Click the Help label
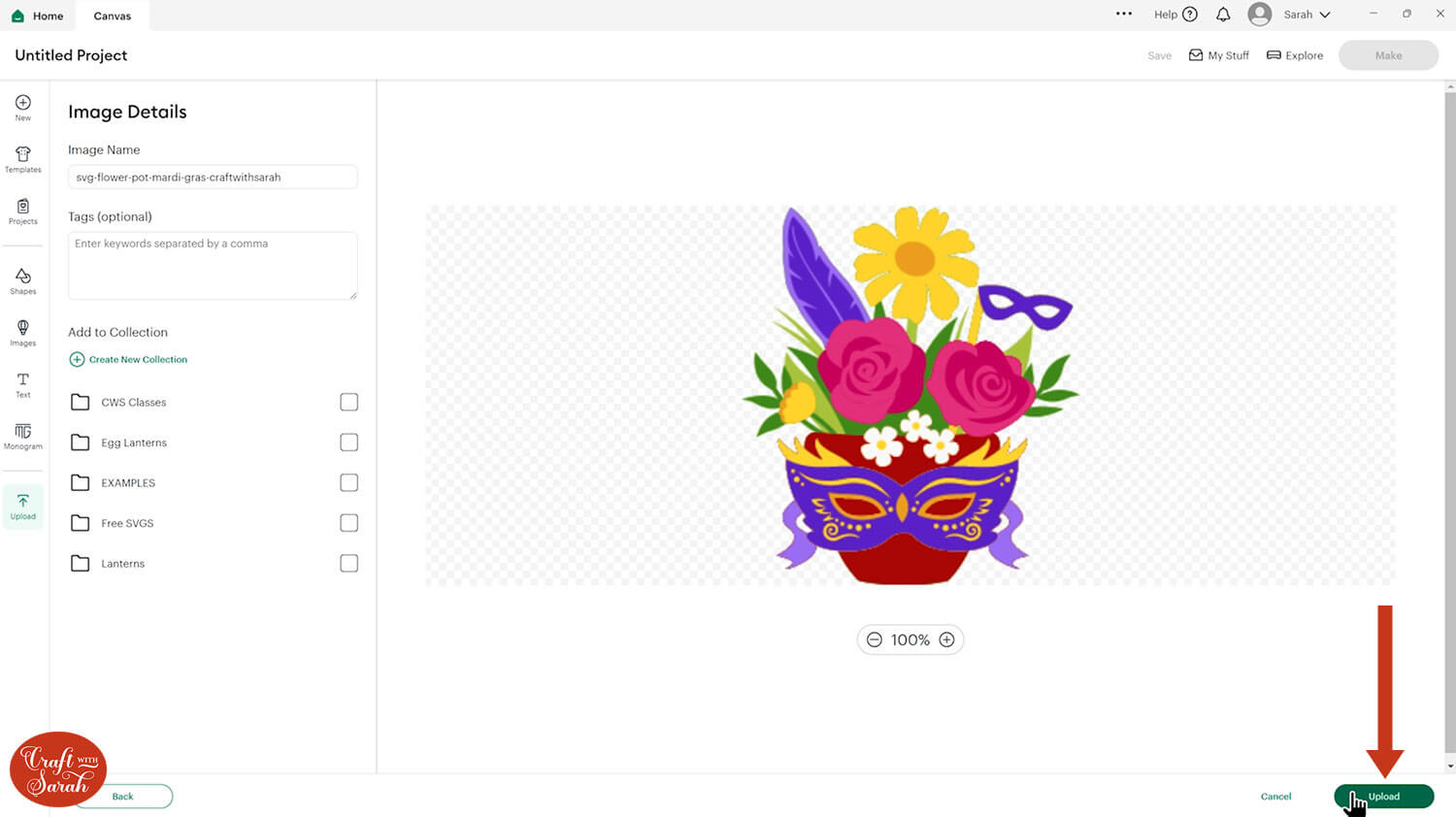This screenshot has height=817, width=1456. pyautogui.click(x=1165, y=15)
